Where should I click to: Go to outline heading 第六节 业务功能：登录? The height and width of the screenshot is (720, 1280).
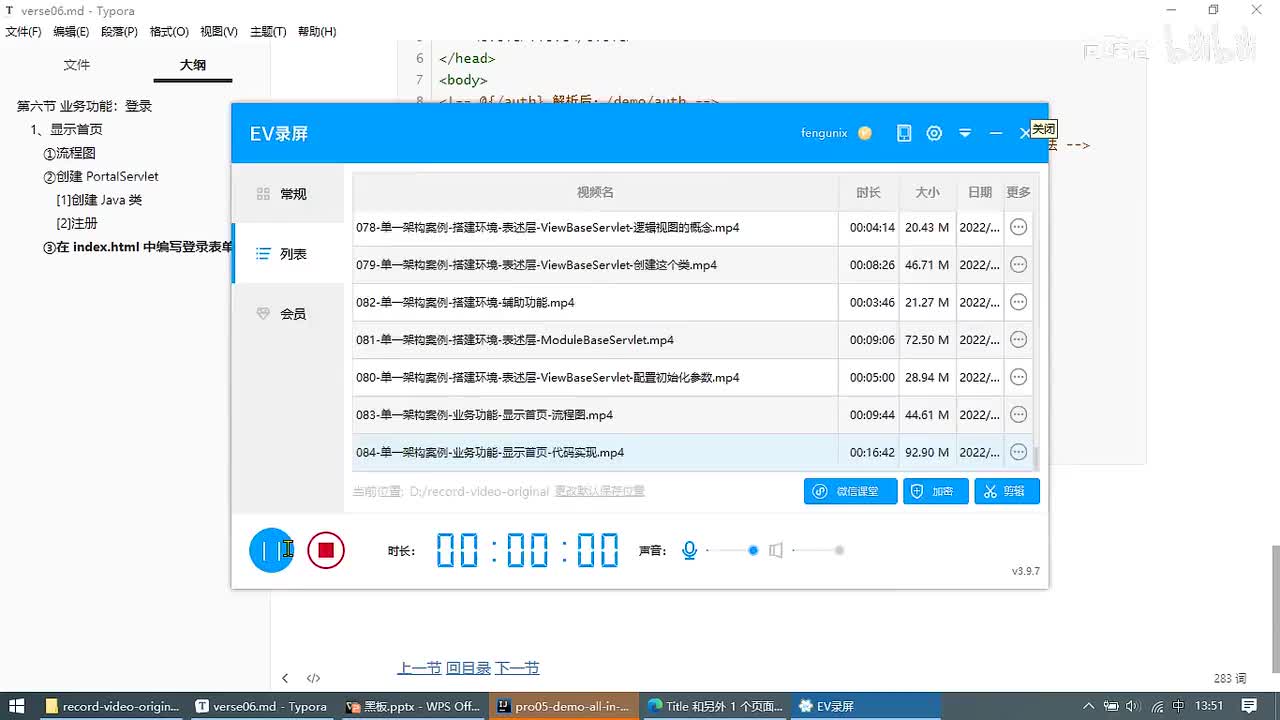coord(84,106)
